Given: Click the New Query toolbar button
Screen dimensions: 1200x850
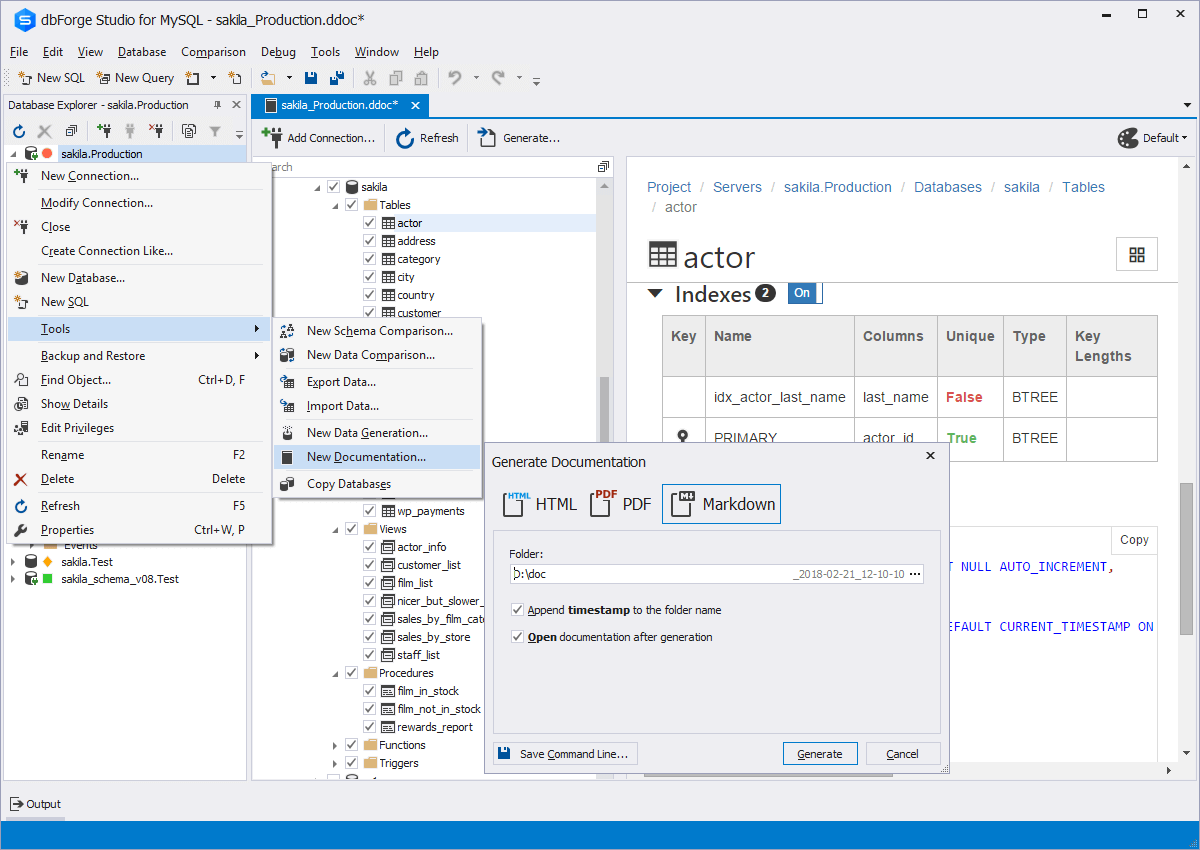Looking at the screenshot, I should (135, 78).
